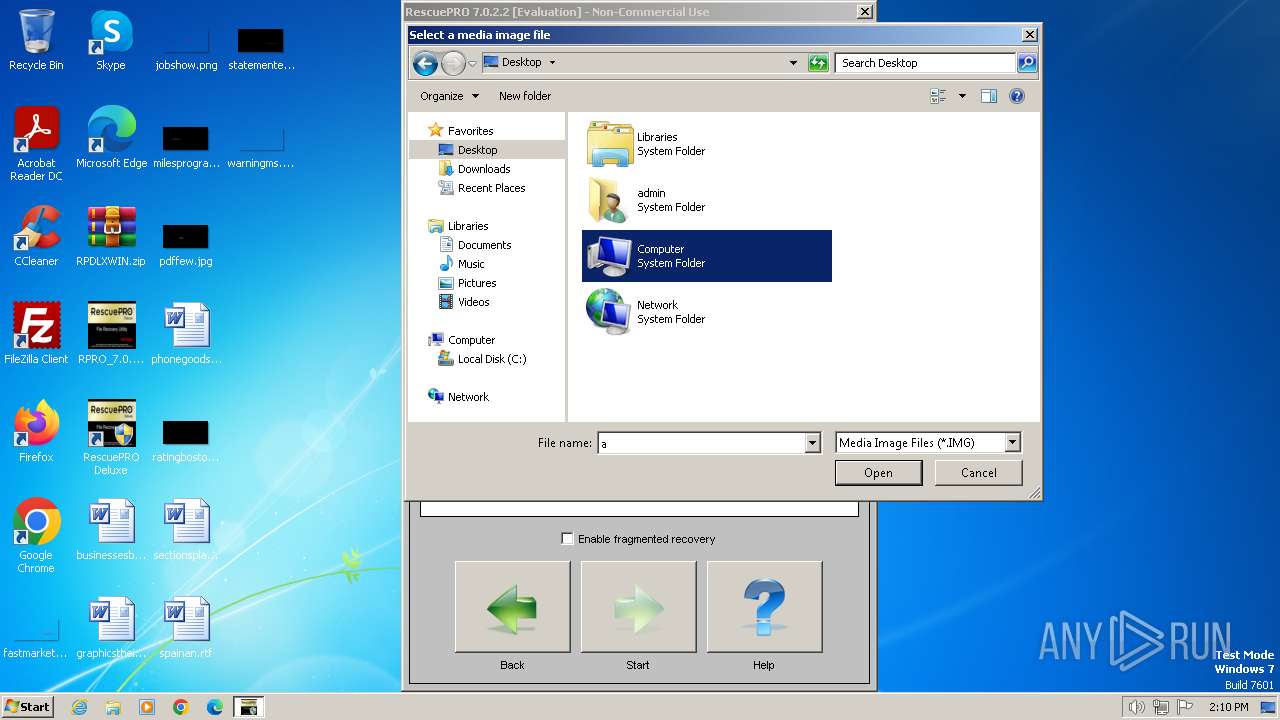Screen dimensions: 1280x720
Task: Open the Recycle Bin desktop icon
Action: pyautogui.click(x=36, y=40)
